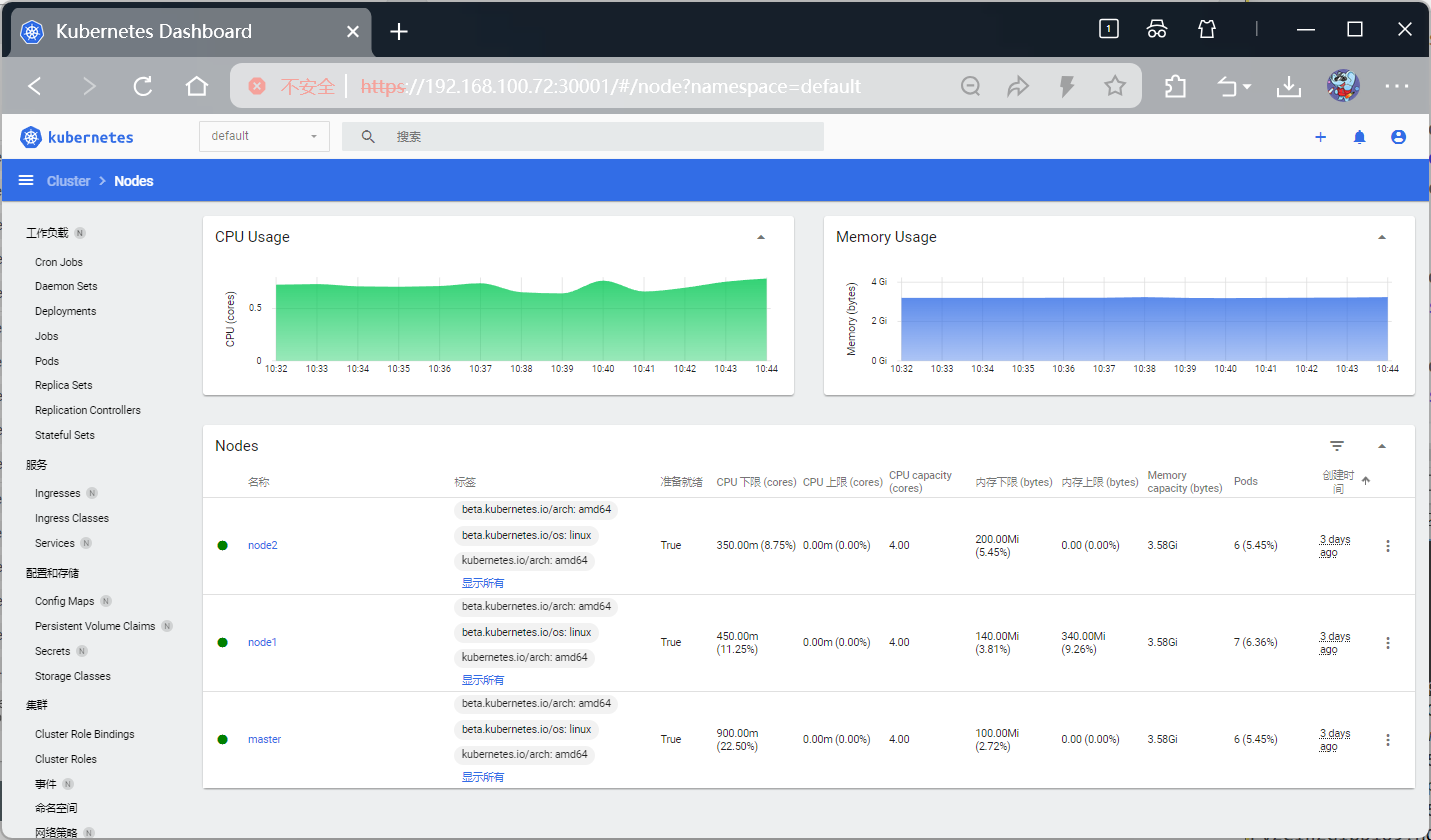Open the node2 details link
The height and width of the screenshot is (840, 1431).
point(263,545)
